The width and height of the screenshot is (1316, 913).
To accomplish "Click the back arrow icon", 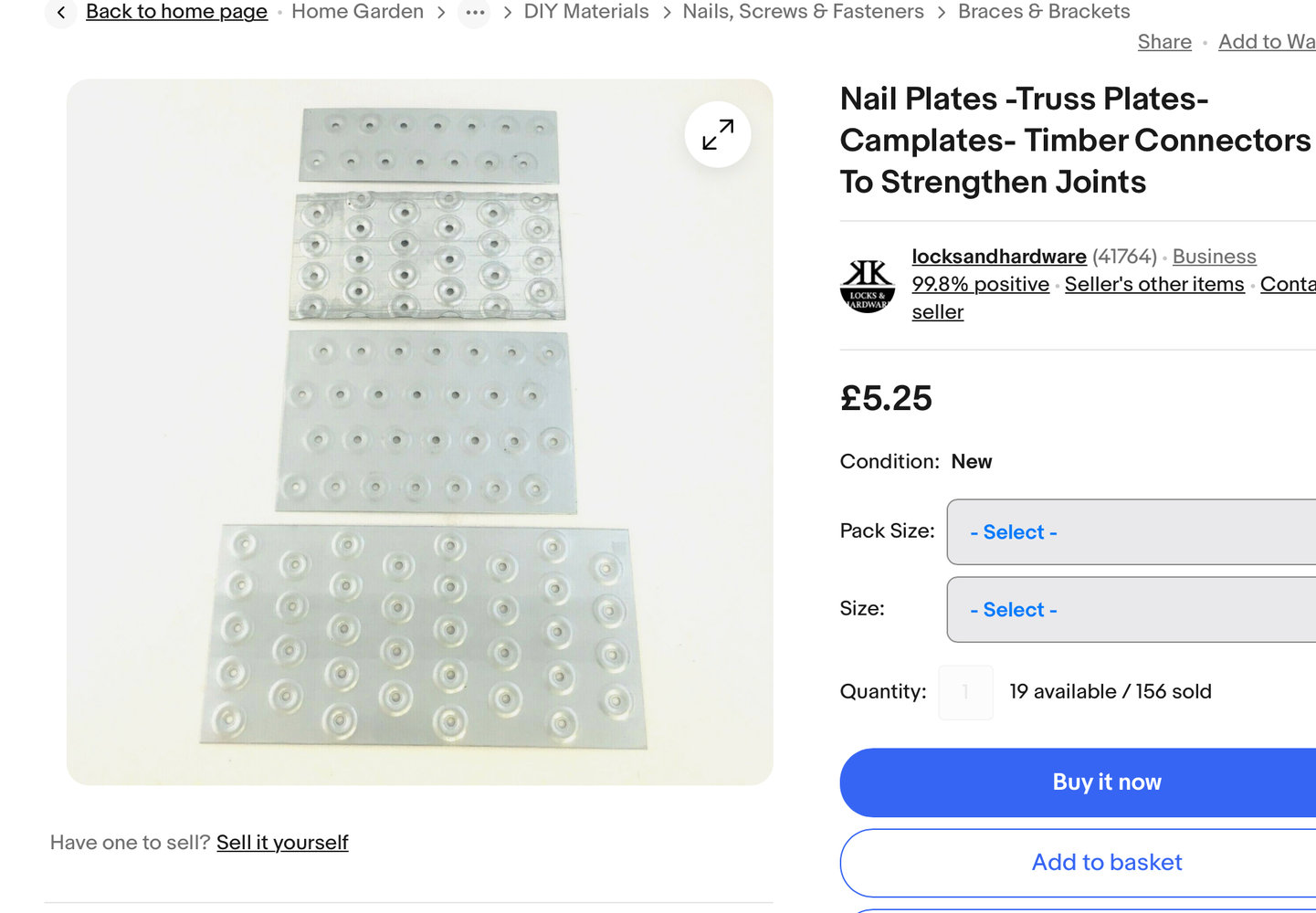I will (x=61, y=13).
